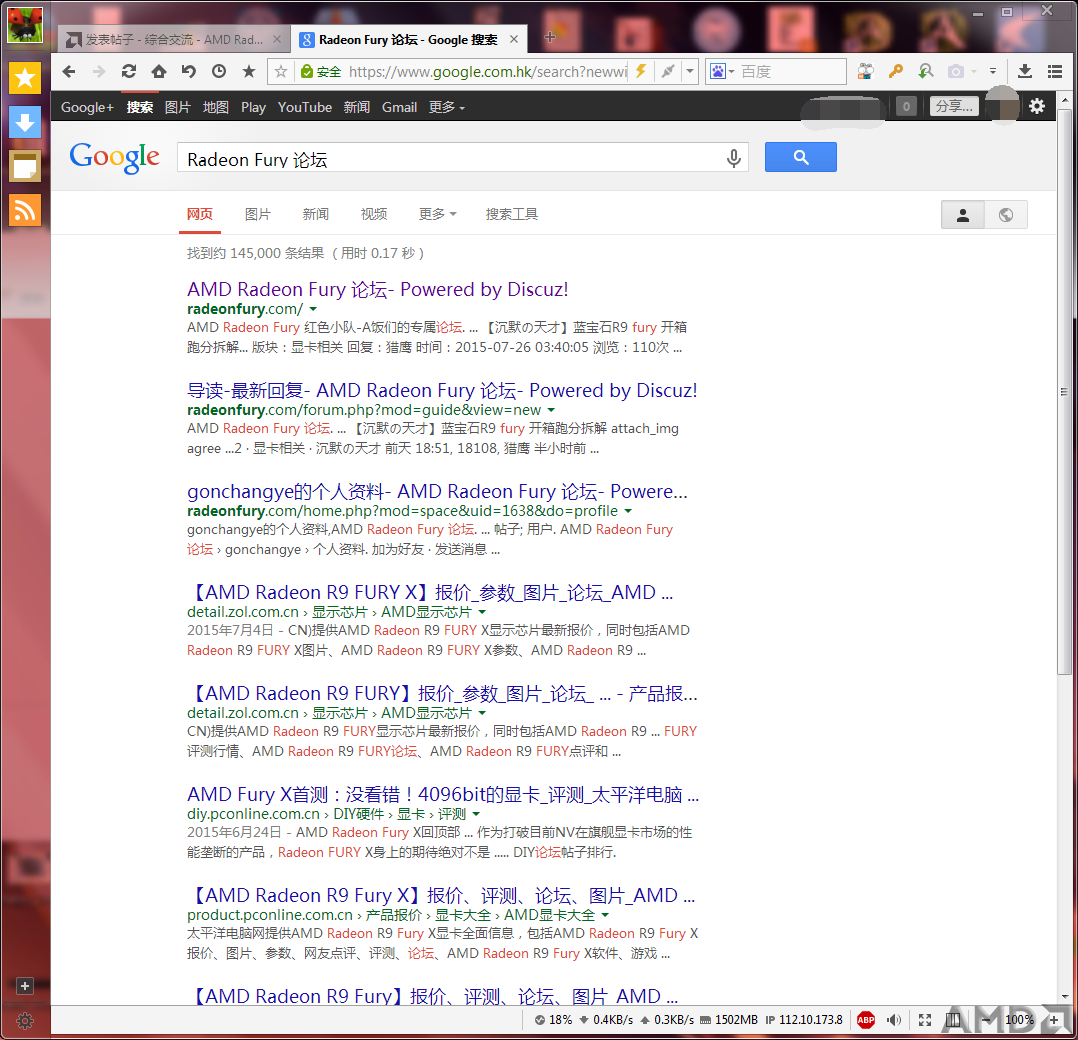1078x1040 pixels.
Task: Start a voice search with the microphone
Action: (734, 158)
